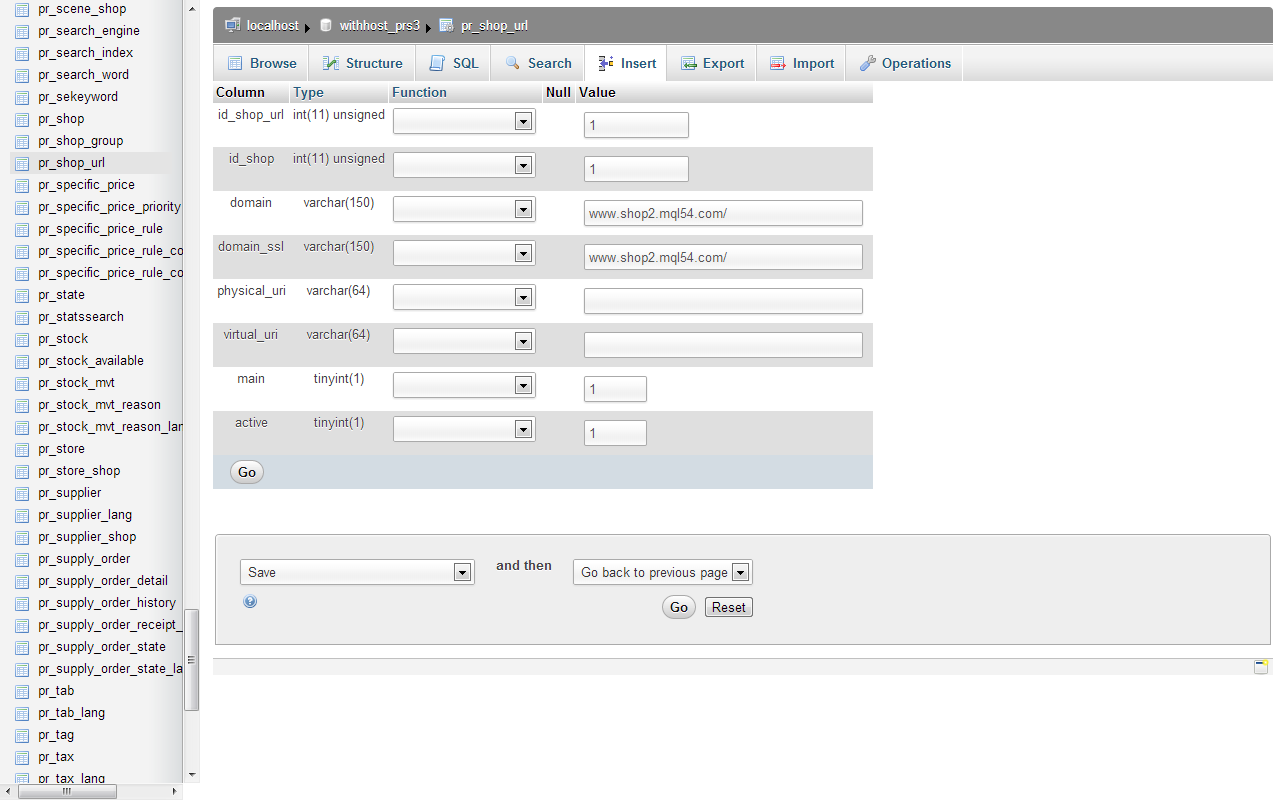This screenshot has height=800, width=1280.
Task: Click the empty virtual_uri value field
Action: coord(723,345)
